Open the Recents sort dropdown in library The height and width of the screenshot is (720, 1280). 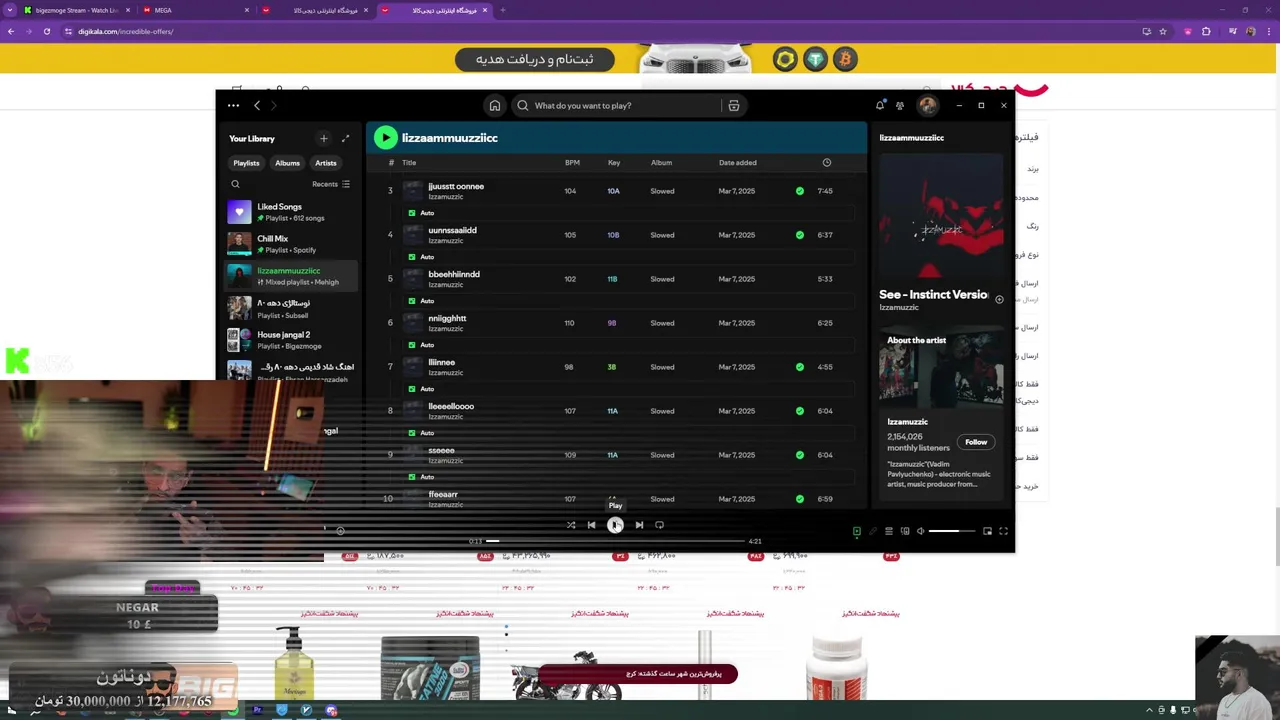click(331, 184)
